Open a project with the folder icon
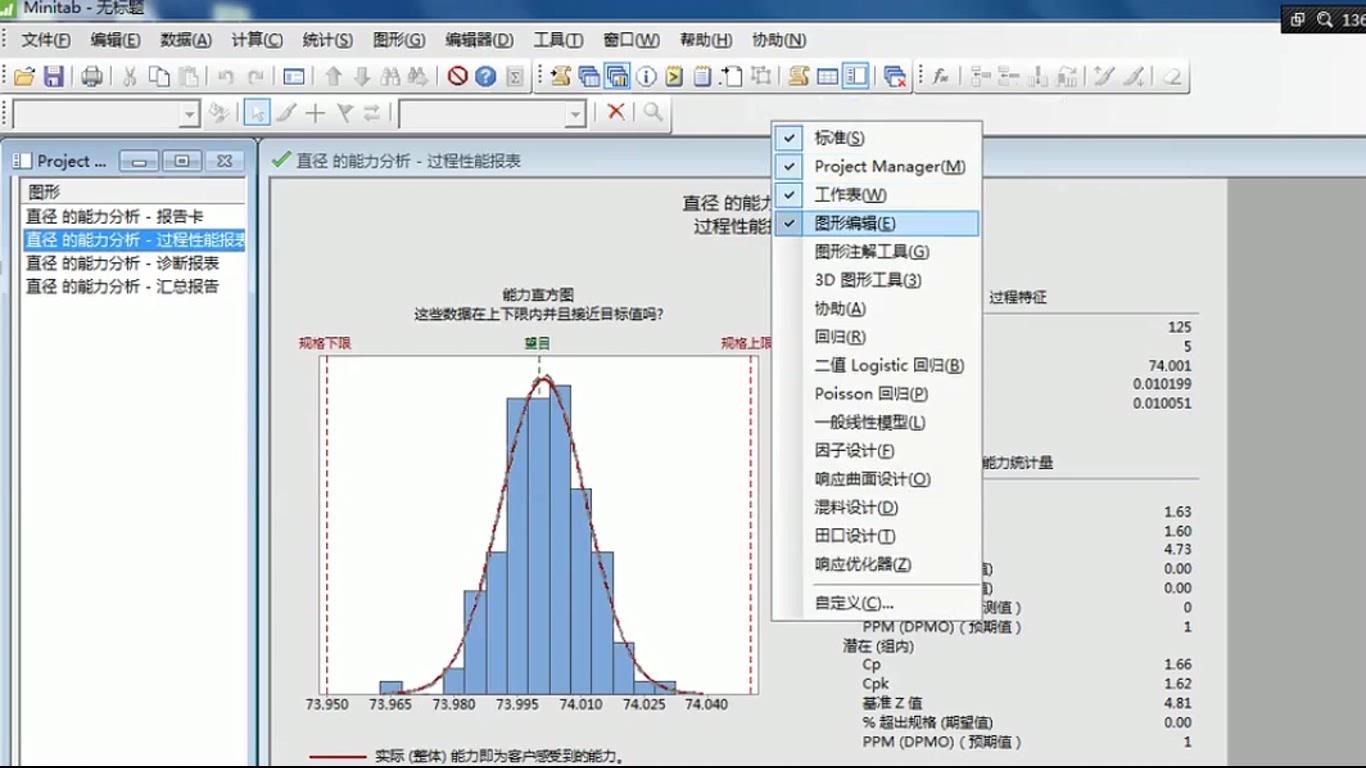 24,76
